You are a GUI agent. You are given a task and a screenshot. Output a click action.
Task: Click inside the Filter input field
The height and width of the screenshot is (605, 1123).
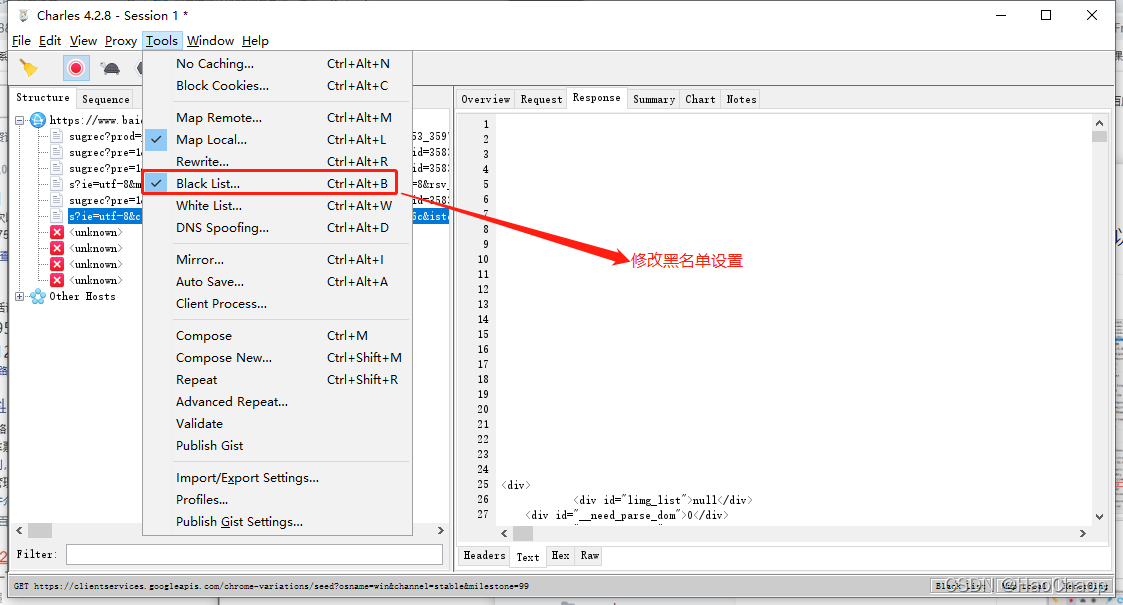(x=254, y=554)
